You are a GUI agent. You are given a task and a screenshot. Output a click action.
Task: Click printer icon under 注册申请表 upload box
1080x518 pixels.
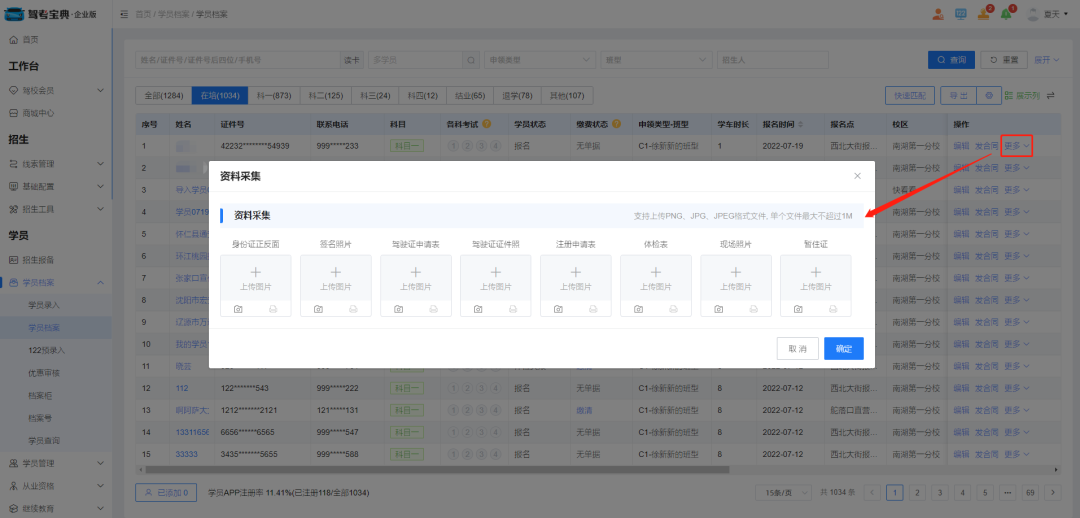click(594, 309)
